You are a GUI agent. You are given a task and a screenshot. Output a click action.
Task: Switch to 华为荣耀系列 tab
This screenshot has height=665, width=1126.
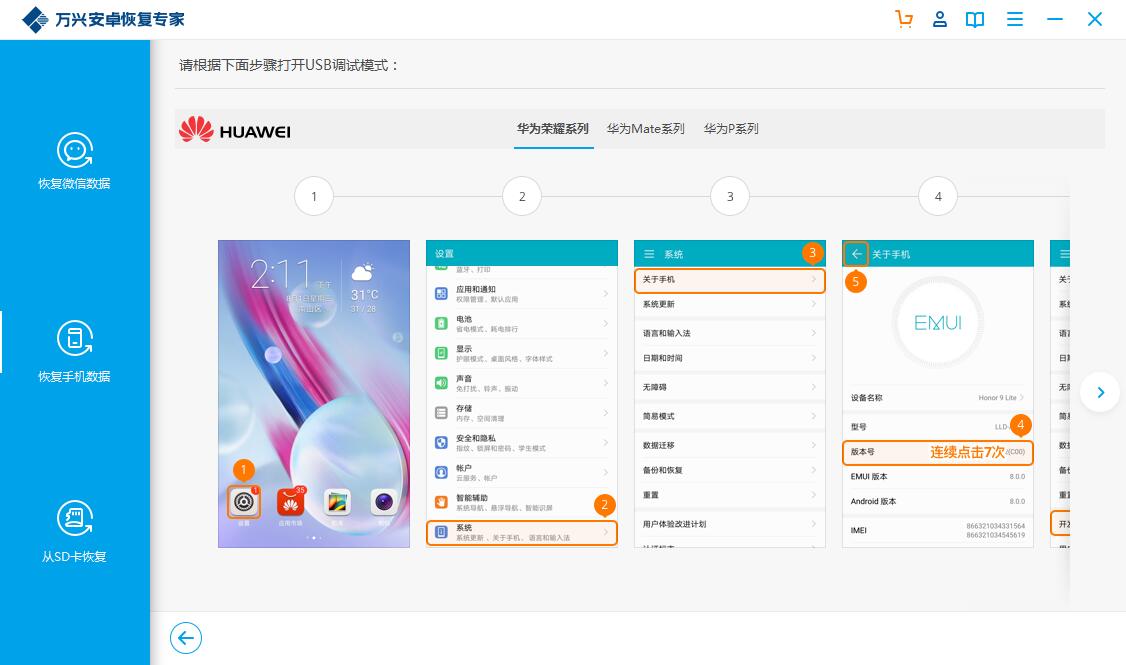[x=553, y=129]
